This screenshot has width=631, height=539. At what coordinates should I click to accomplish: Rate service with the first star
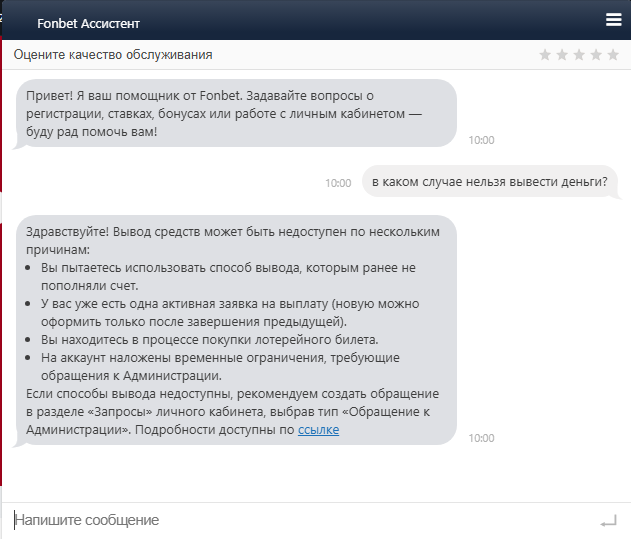[x=545, y=54]
